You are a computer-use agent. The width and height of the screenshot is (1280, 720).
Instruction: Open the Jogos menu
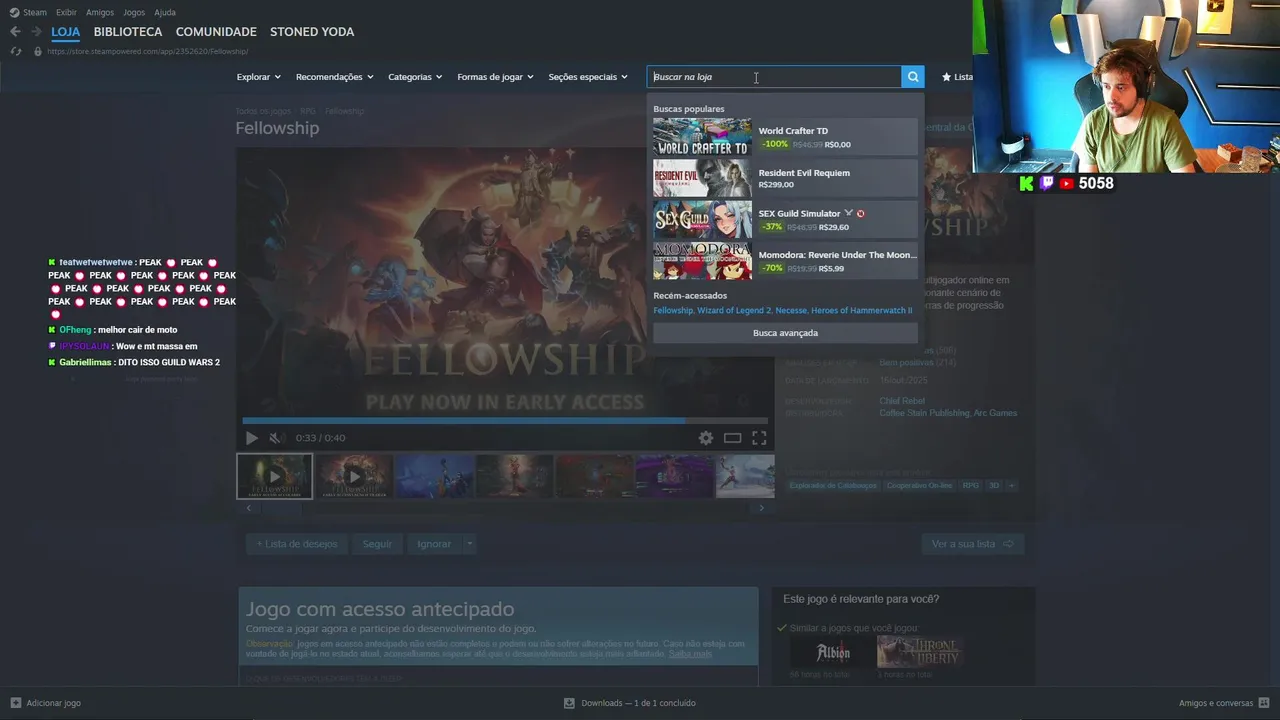[x=134, y=12]
